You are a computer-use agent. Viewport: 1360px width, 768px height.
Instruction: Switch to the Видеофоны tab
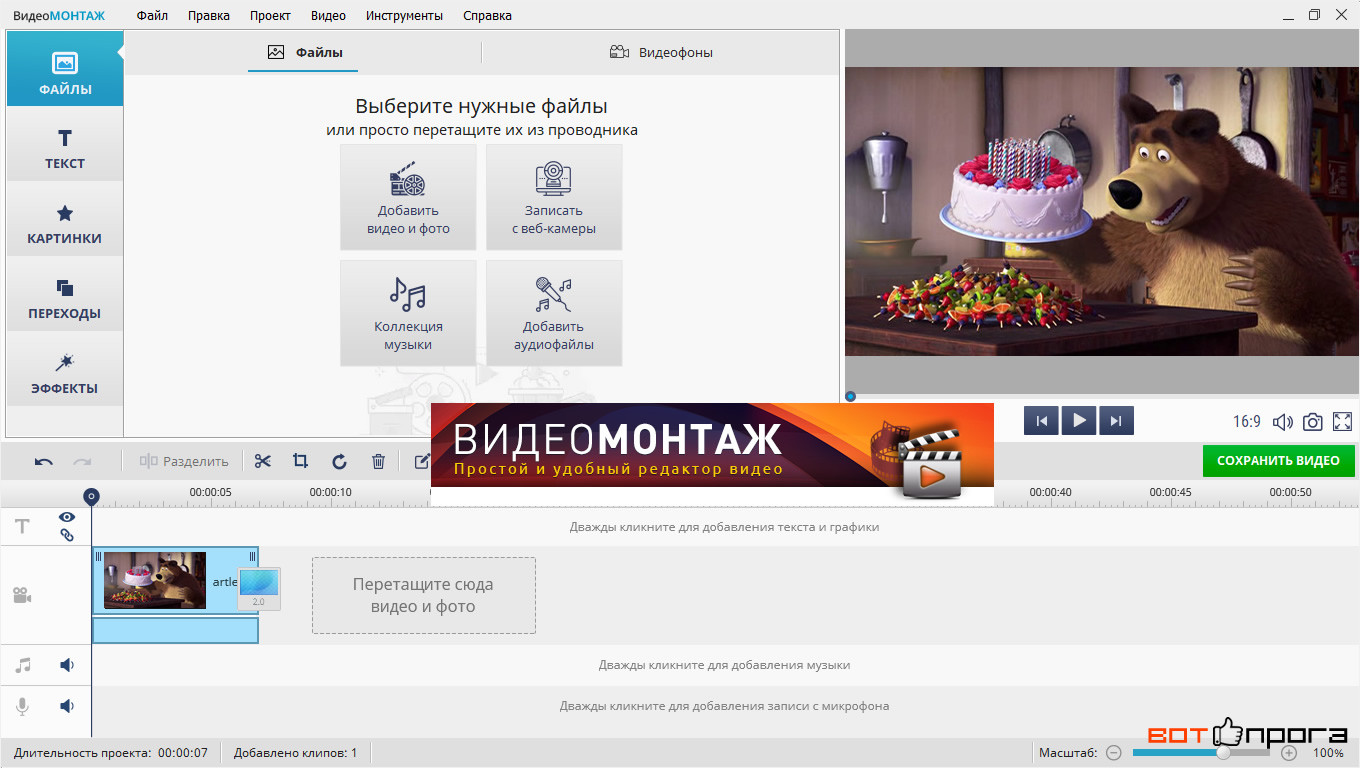tap(661, 52)
